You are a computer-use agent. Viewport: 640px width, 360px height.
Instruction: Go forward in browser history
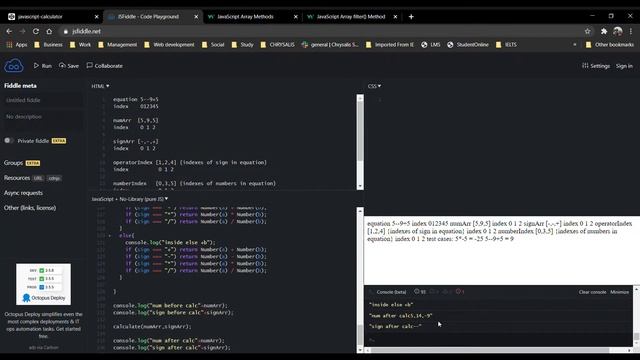(22, 31)
